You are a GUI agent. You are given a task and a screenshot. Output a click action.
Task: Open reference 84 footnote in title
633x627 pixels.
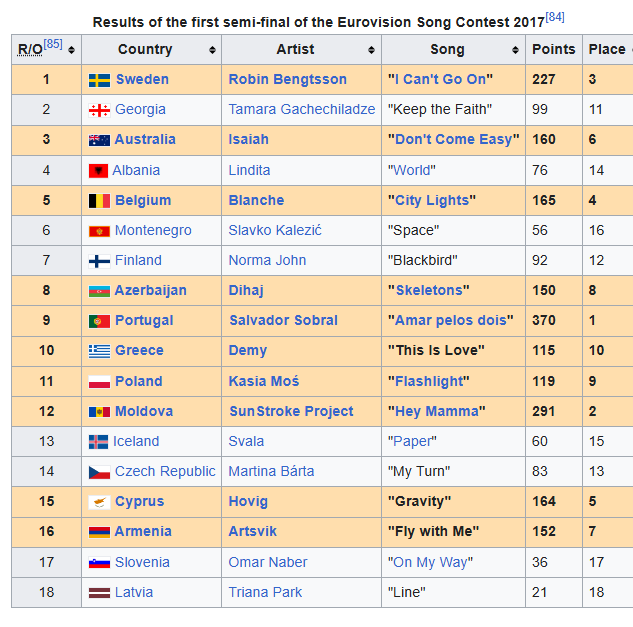555,17
